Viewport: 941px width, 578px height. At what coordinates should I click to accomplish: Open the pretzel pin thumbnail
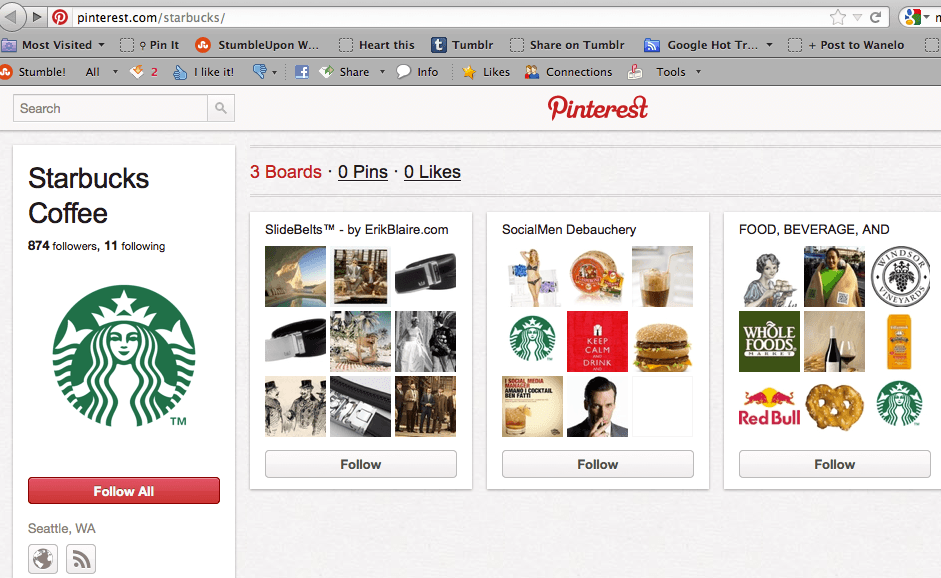pos(834,406)
